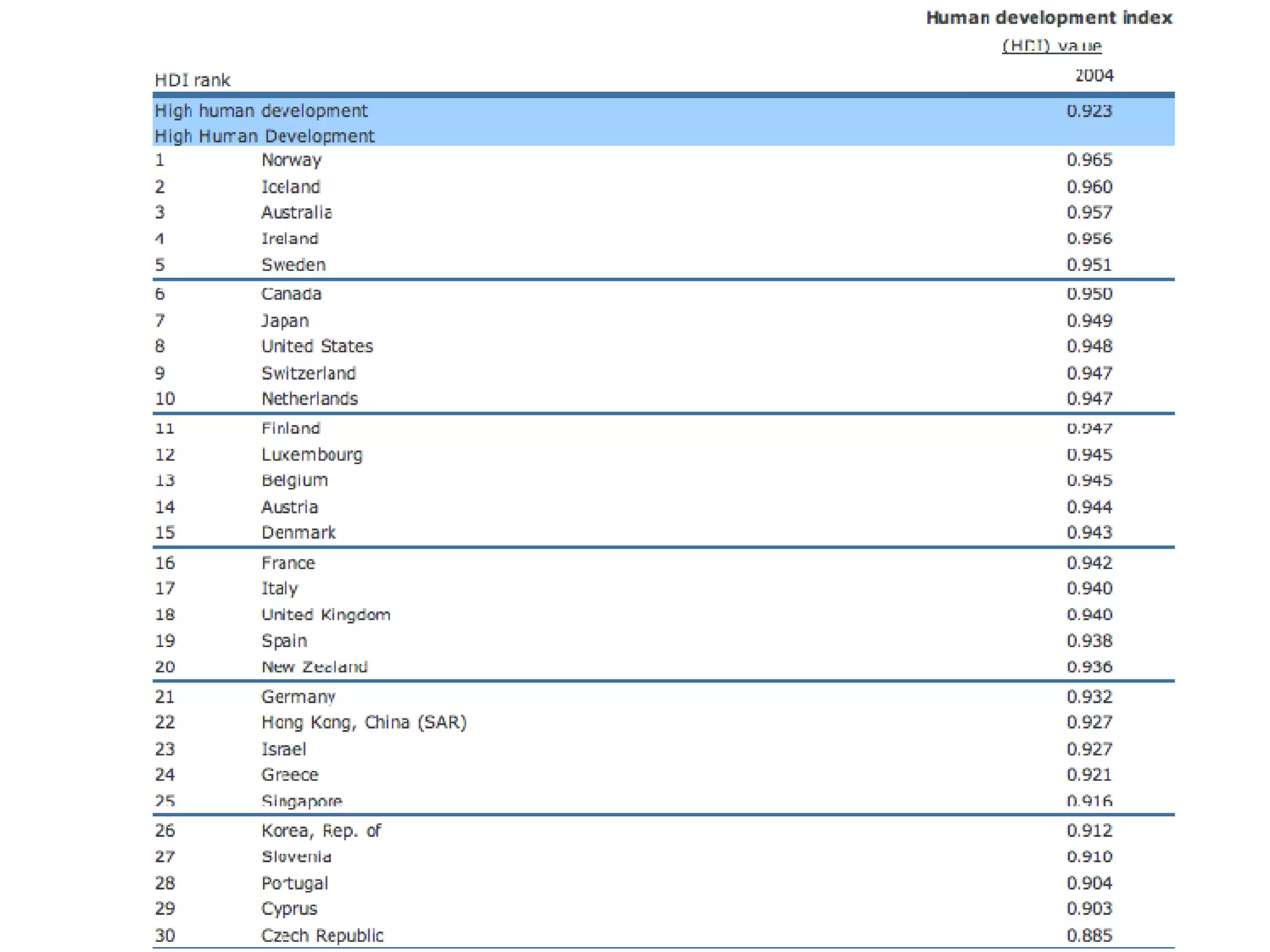
Task: Click the Luxembourg country name
Action: tap(312, 455)
